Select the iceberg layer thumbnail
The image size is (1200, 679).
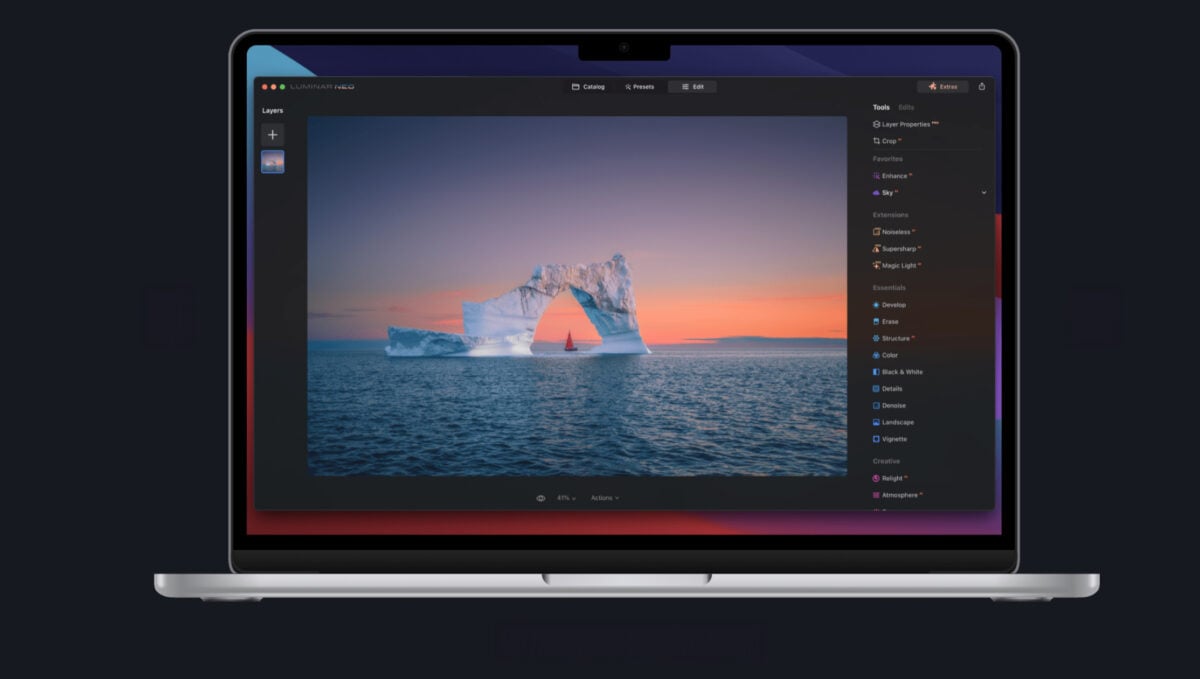pyautogui.click(x=272, y=162)
